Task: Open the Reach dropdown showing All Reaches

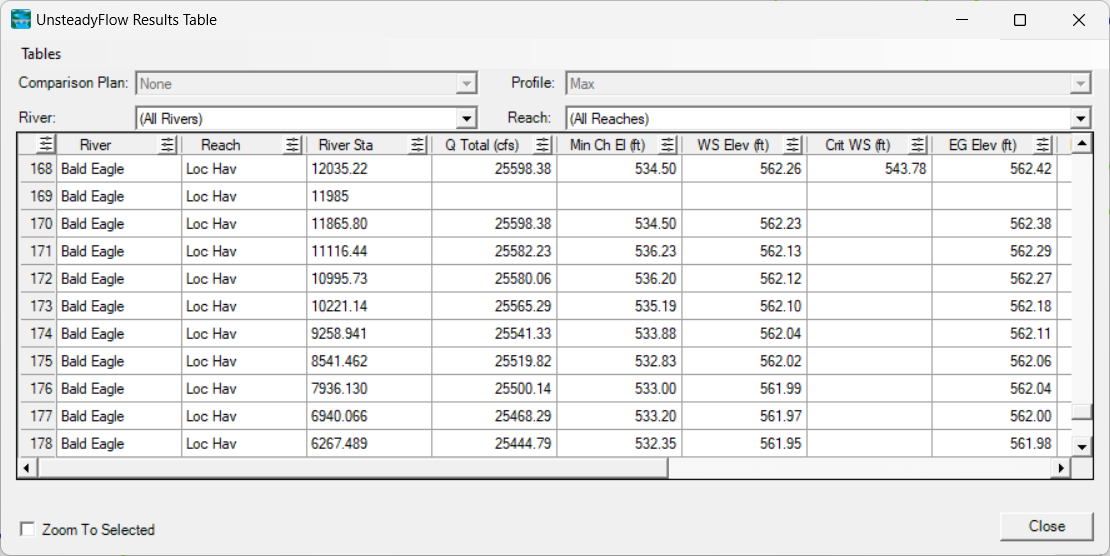Action: click(1080, 119)
